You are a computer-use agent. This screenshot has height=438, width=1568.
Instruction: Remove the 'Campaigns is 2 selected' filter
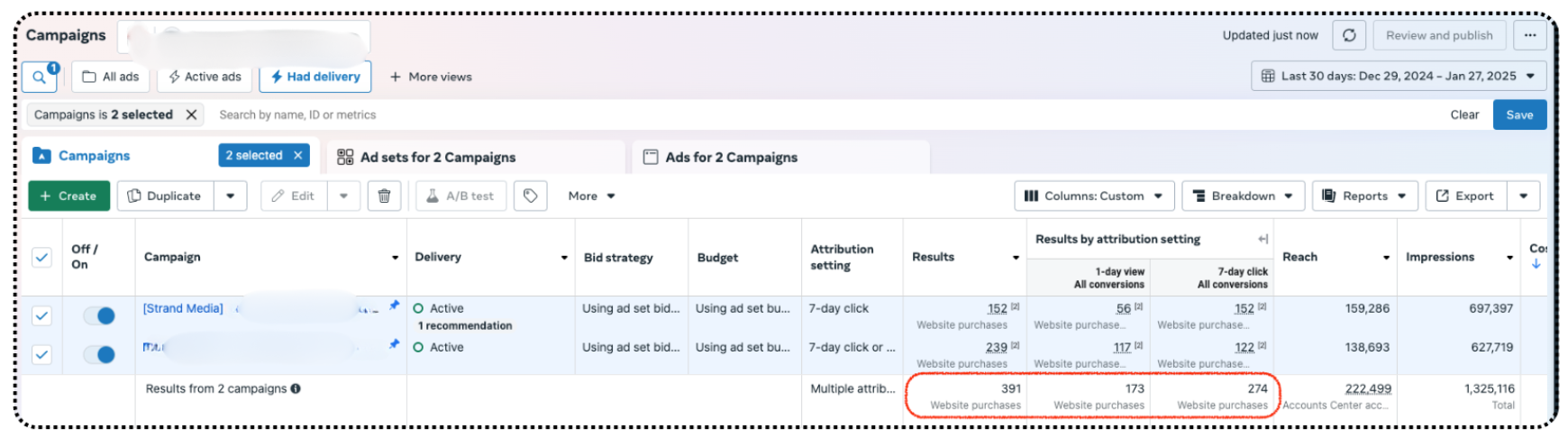pyautogui.click(x=191, y=114)
